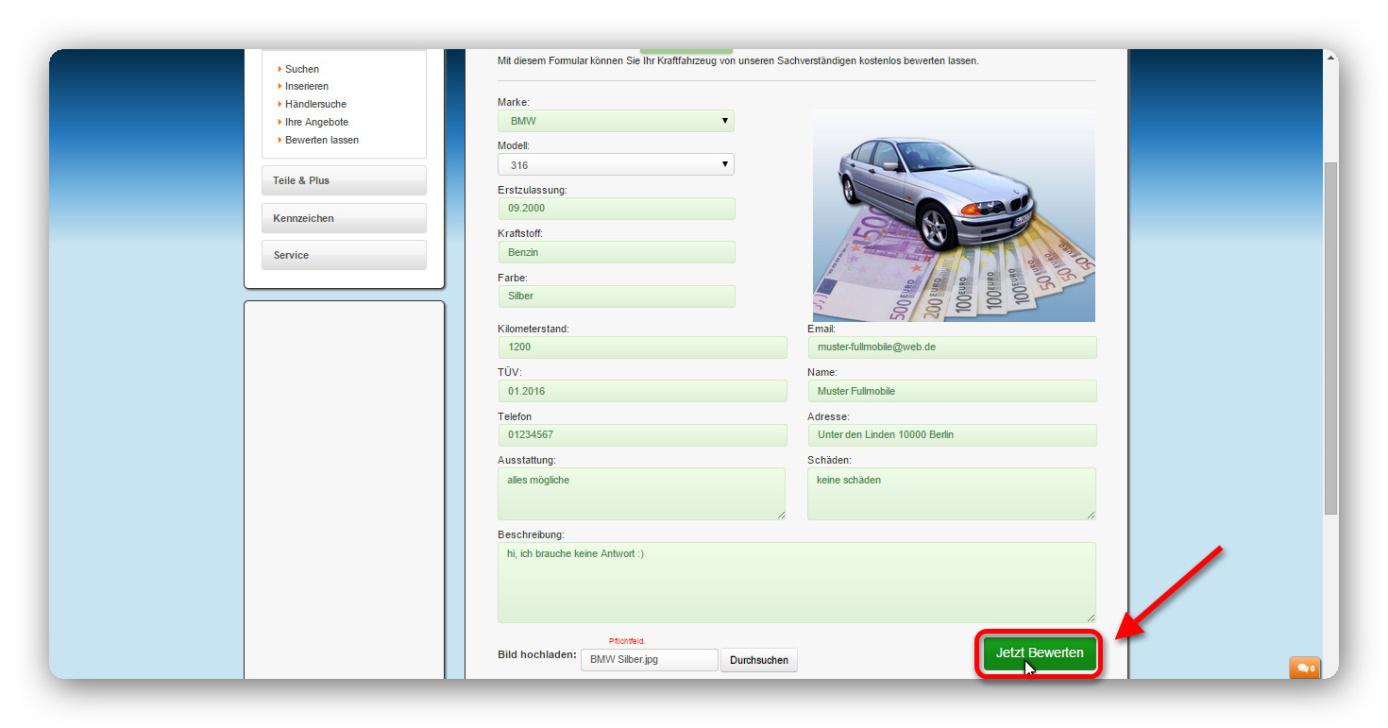Click the Schäden text area
This screenshot has height=728, width=1388.
coord(952,494)
